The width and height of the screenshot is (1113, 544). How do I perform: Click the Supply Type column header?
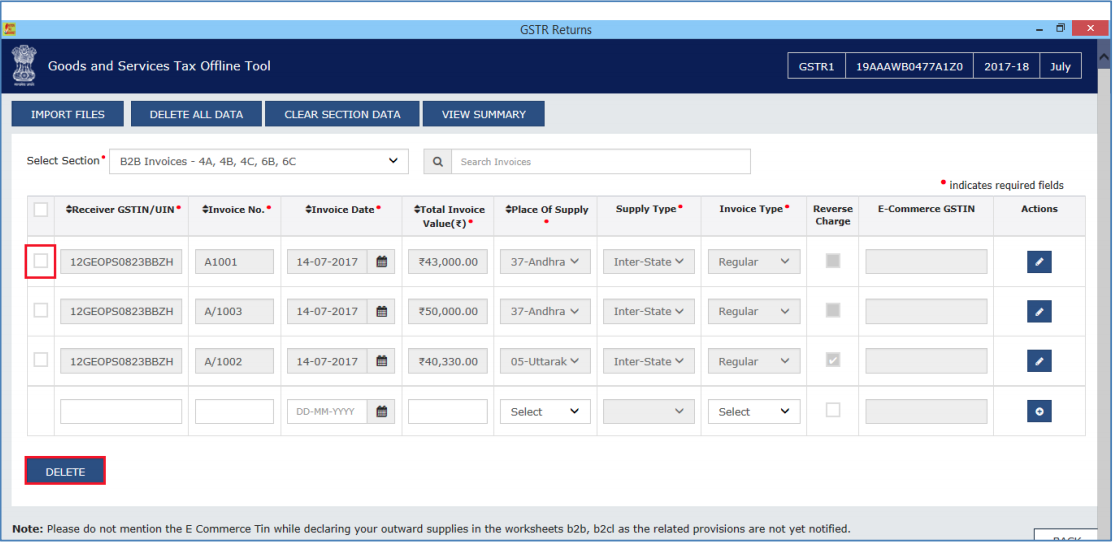649,209
